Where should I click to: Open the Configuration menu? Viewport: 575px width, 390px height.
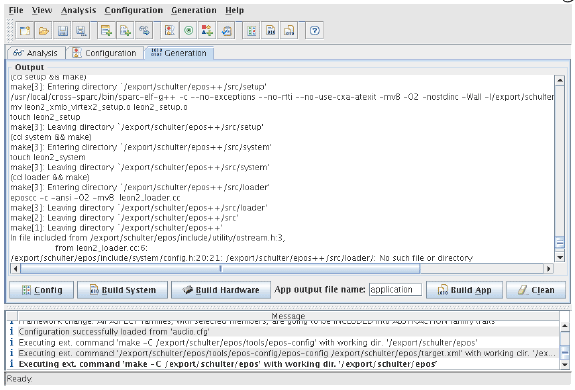point(133,10)
